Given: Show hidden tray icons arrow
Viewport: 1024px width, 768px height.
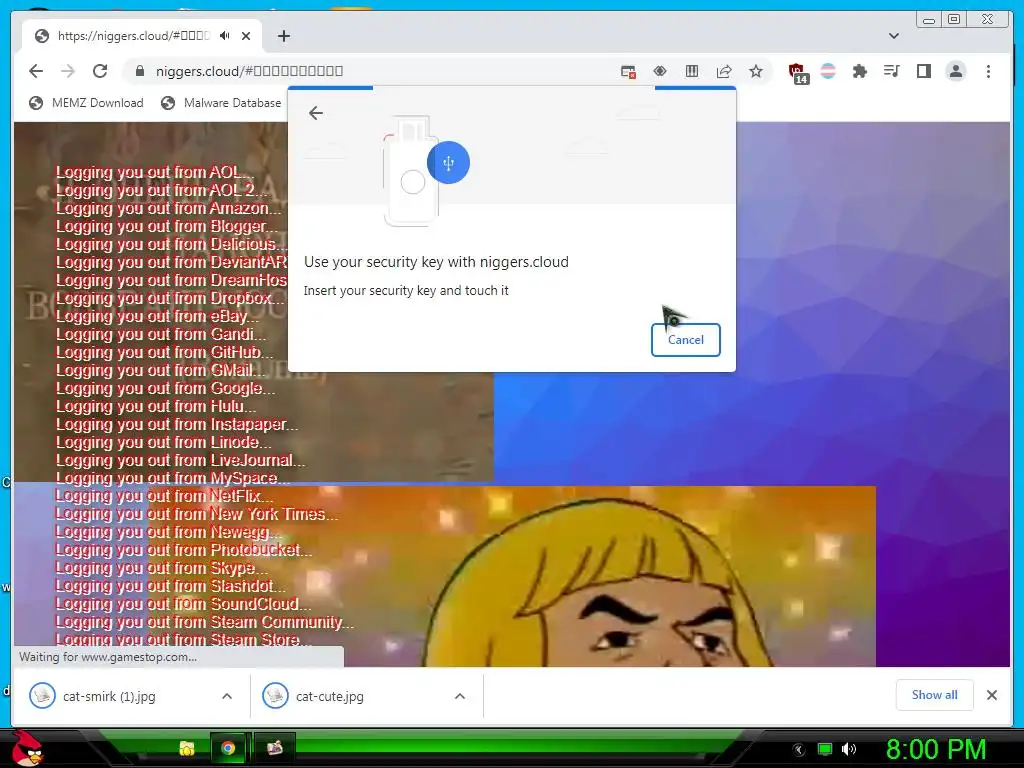Looking at the screenshot, I should 798,750.
